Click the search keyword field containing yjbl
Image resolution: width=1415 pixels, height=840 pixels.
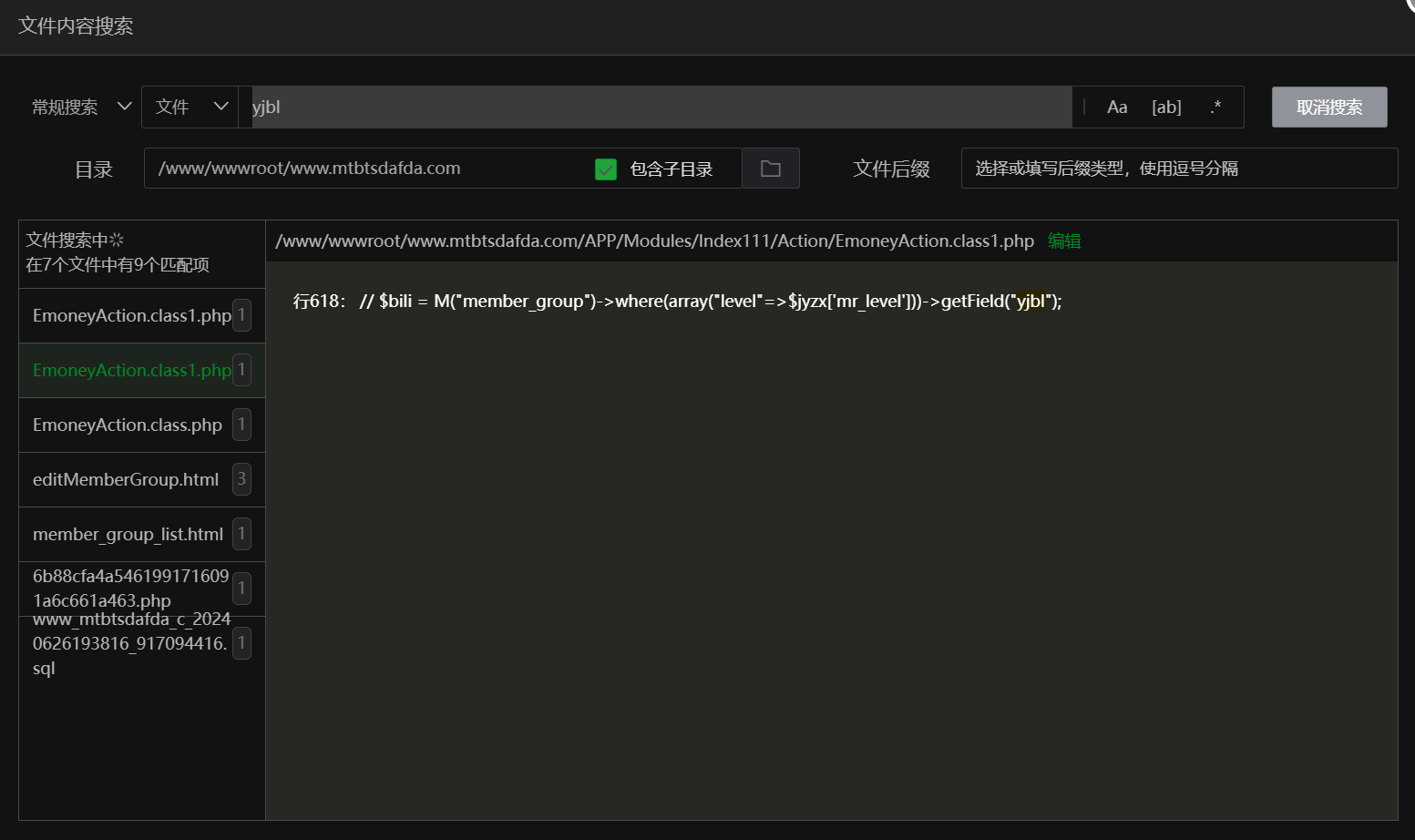(x=661, y=108)
